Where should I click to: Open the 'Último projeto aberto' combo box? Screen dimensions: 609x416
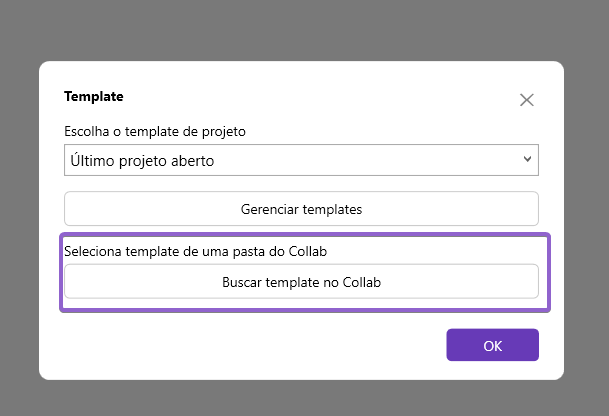(301, 160)
